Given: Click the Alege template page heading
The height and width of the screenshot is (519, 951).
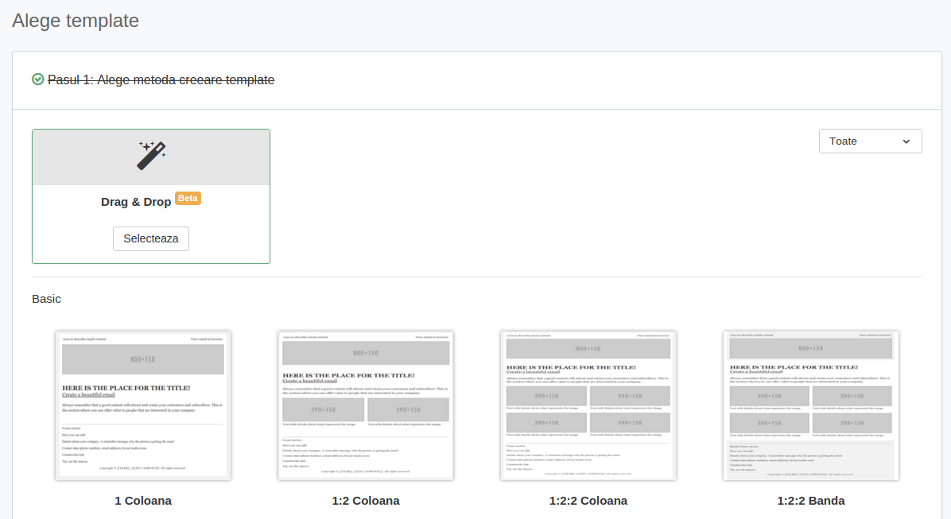Looking at the screenshot, I should pyautogui.click(x=76, y=21).
